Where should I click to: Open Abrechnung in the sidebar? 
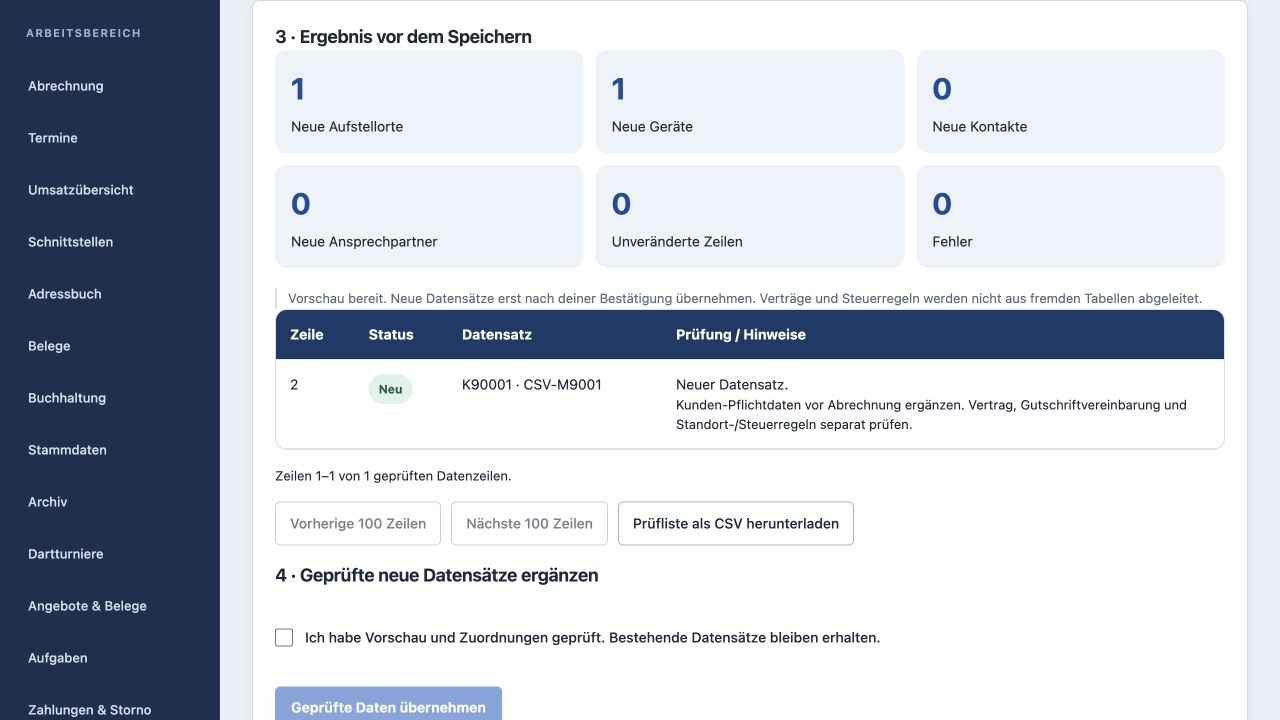pos(66,86)
